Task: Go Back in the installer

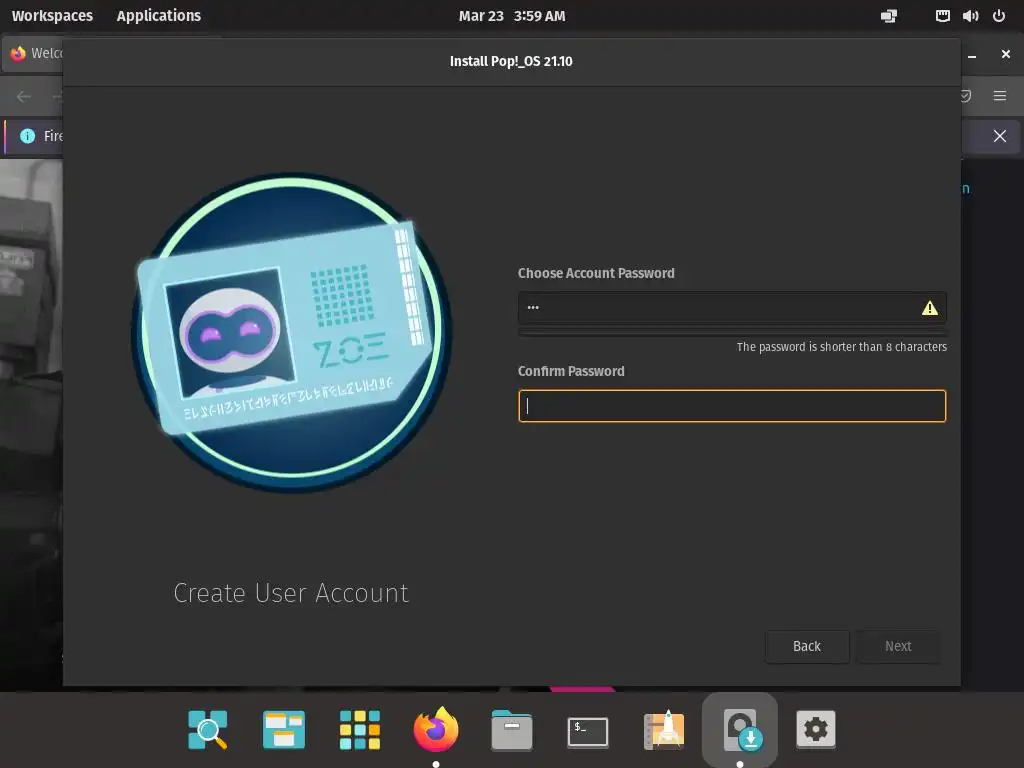Action: click(x=807, y=646)
